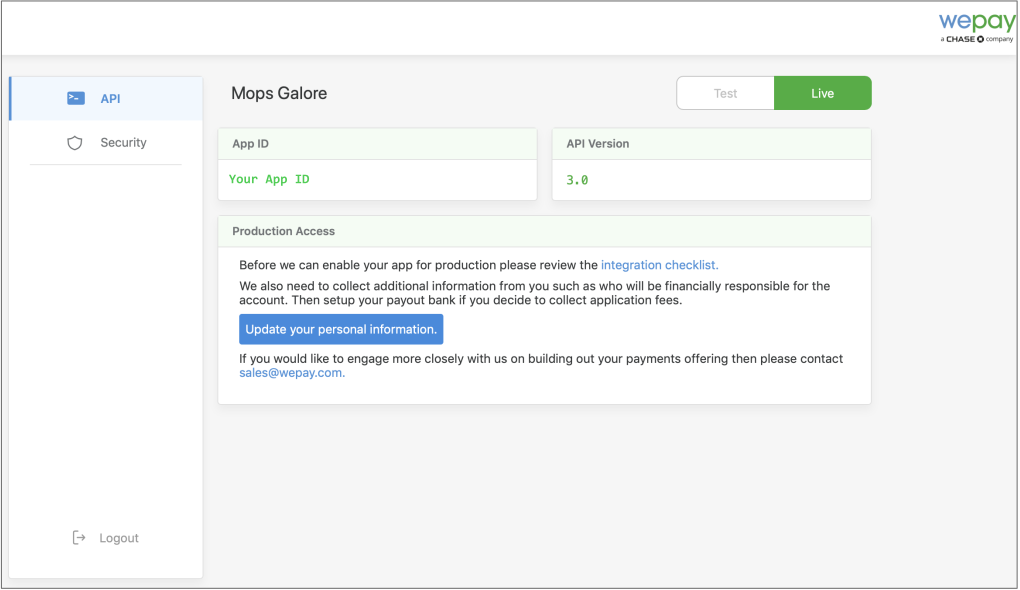Viewport: 1020px width, 590px height.
Task: Click the Logout door-arrow icon
Action: coord(80,538)
